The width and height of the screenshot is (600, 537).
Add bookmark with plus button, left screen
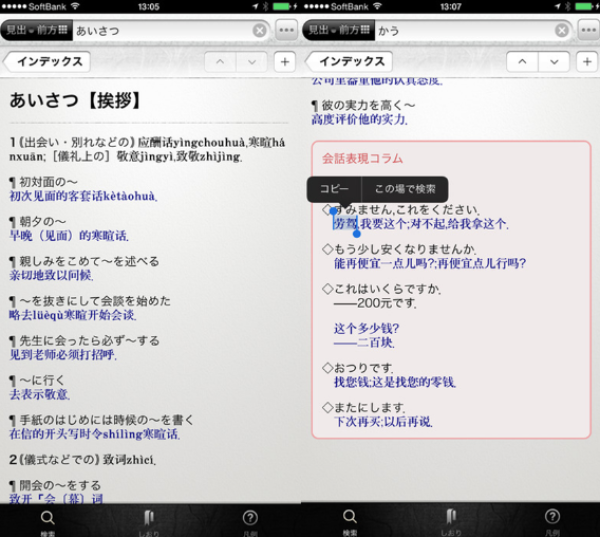coord(285,62)
